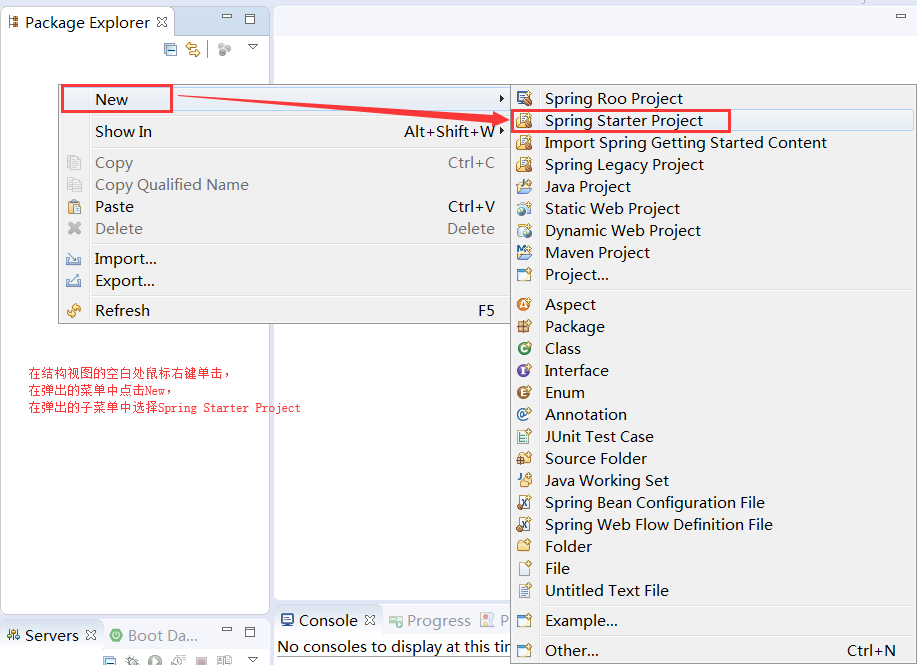Select Project... in the New submenu
Viewport: 917px width, 665px height.
712,275
